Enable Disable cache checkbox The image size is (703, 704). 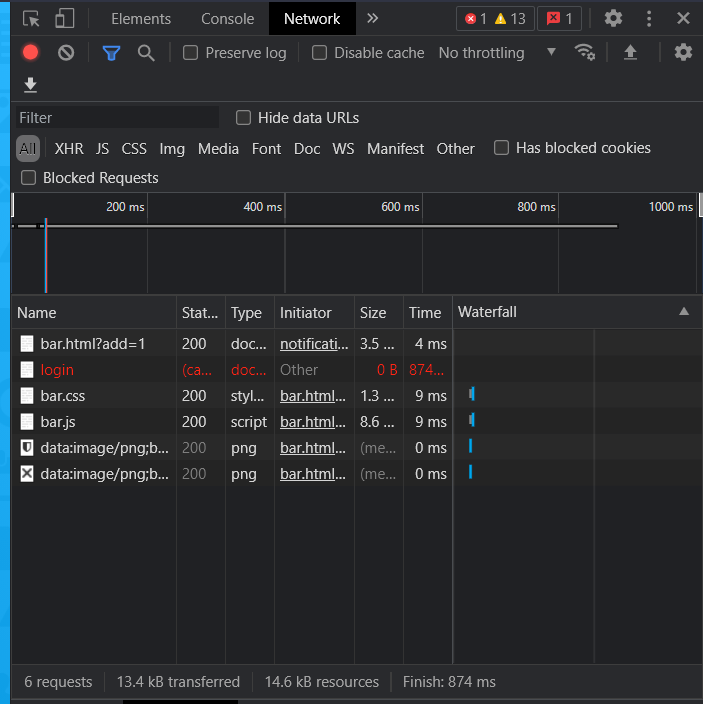[319, 53]
